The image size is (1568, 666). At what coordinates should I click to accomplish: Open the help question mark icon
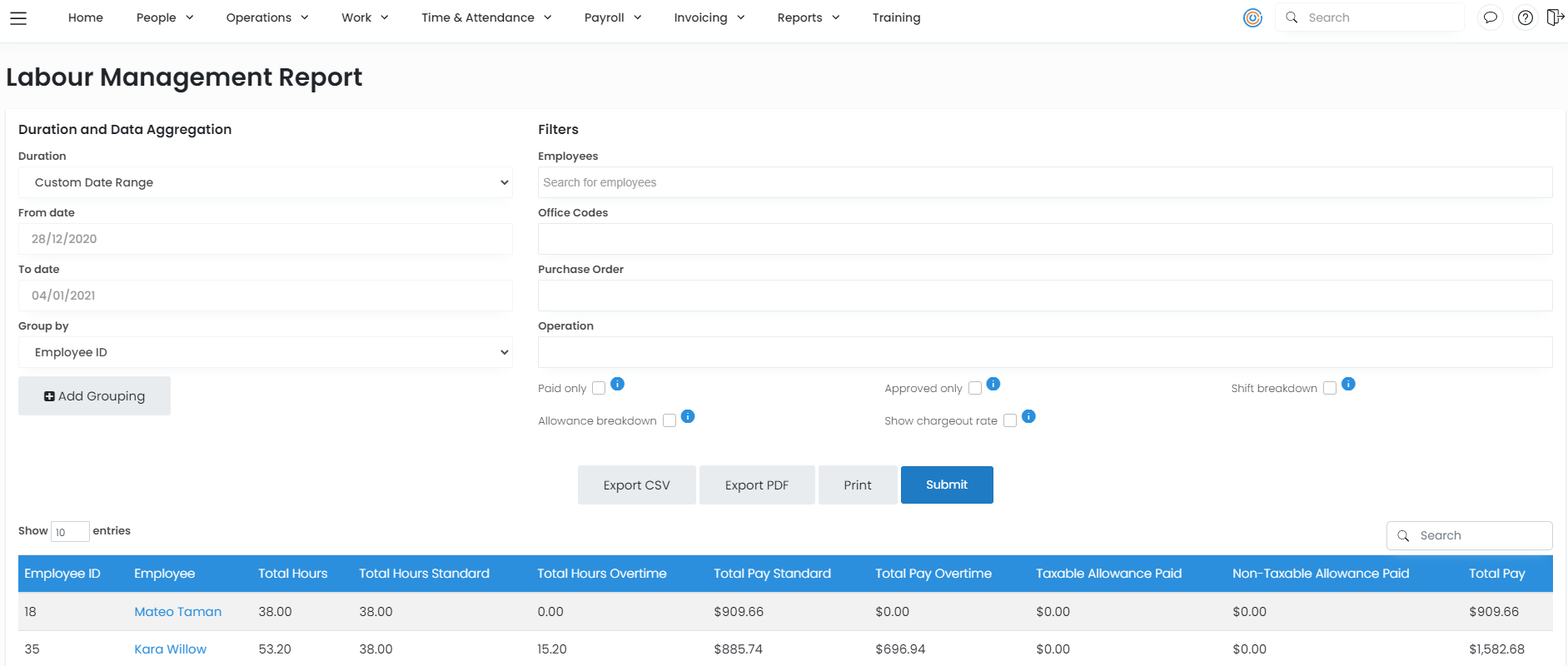[1526, 17]
